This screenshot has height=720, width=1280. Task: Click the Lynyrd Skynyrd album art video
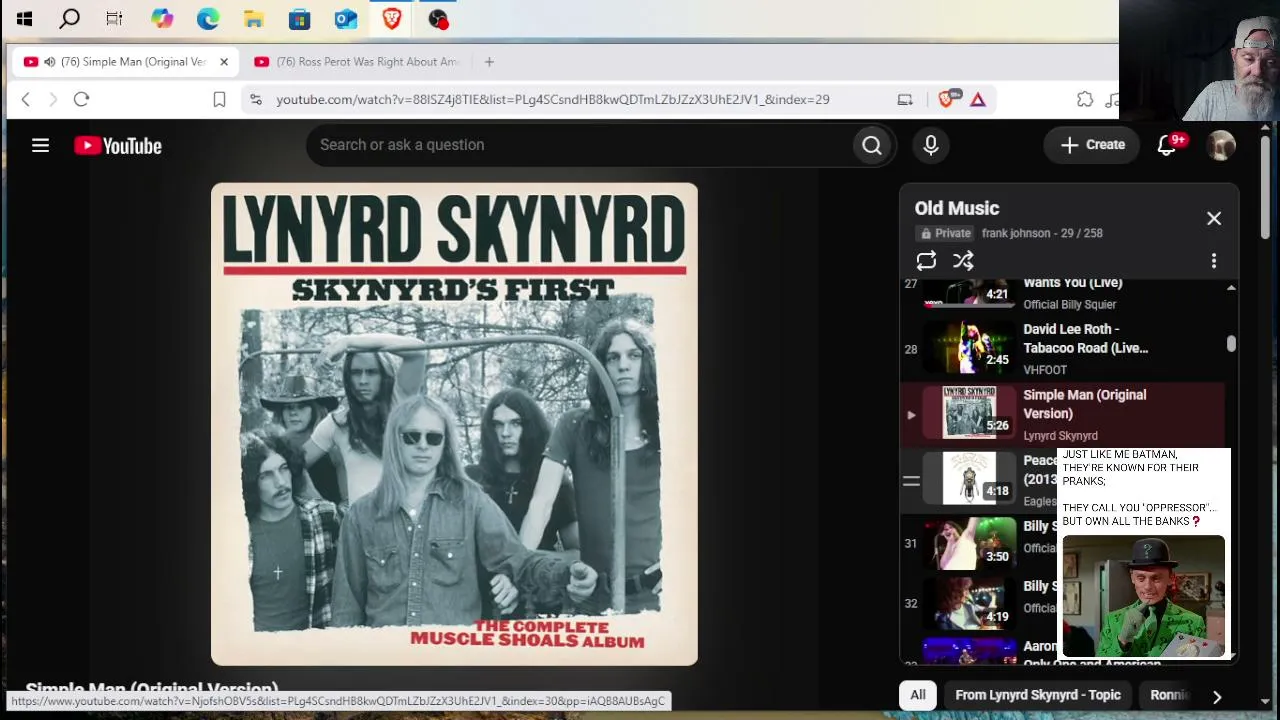(x=454, y=424)
